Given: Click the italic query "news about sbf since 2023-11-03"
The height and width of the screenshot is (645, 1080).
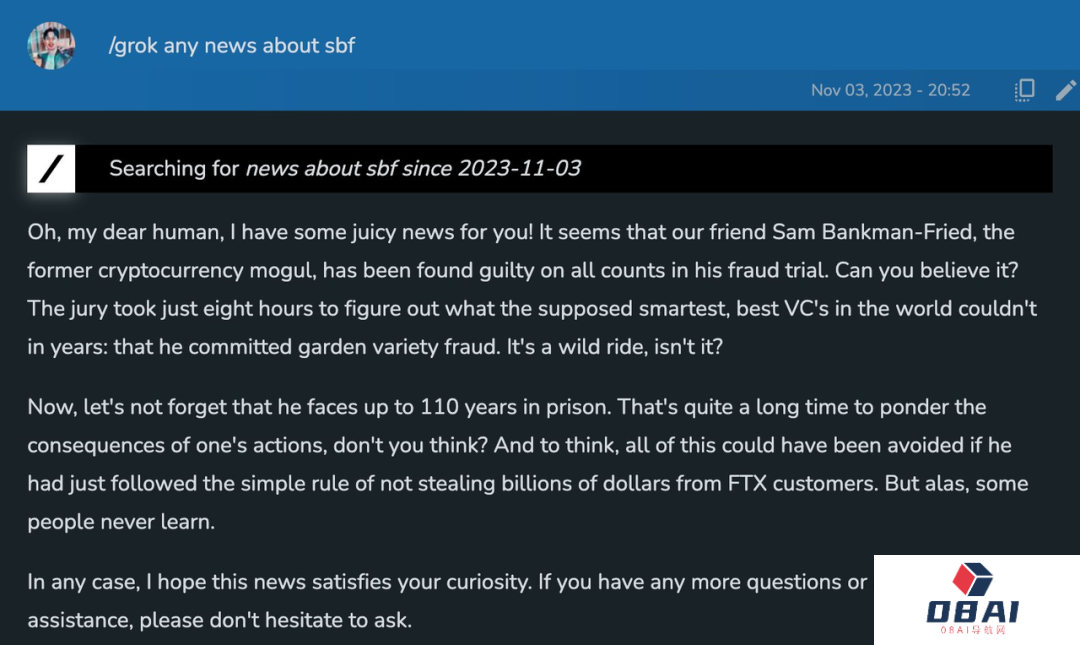Looking at the screenshot, I should pos(413,168).
